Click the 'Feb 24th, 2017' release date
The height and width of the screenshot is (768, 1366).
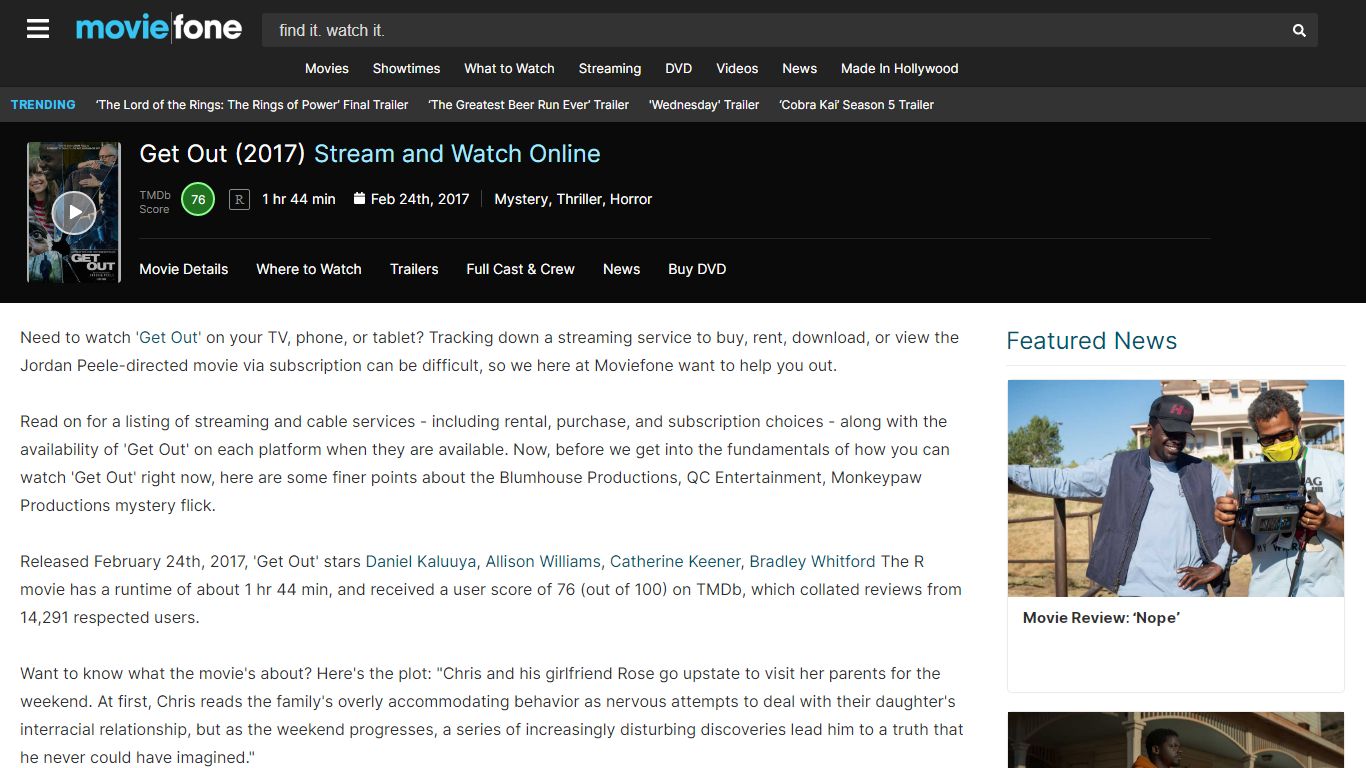(x=420, y=199)
